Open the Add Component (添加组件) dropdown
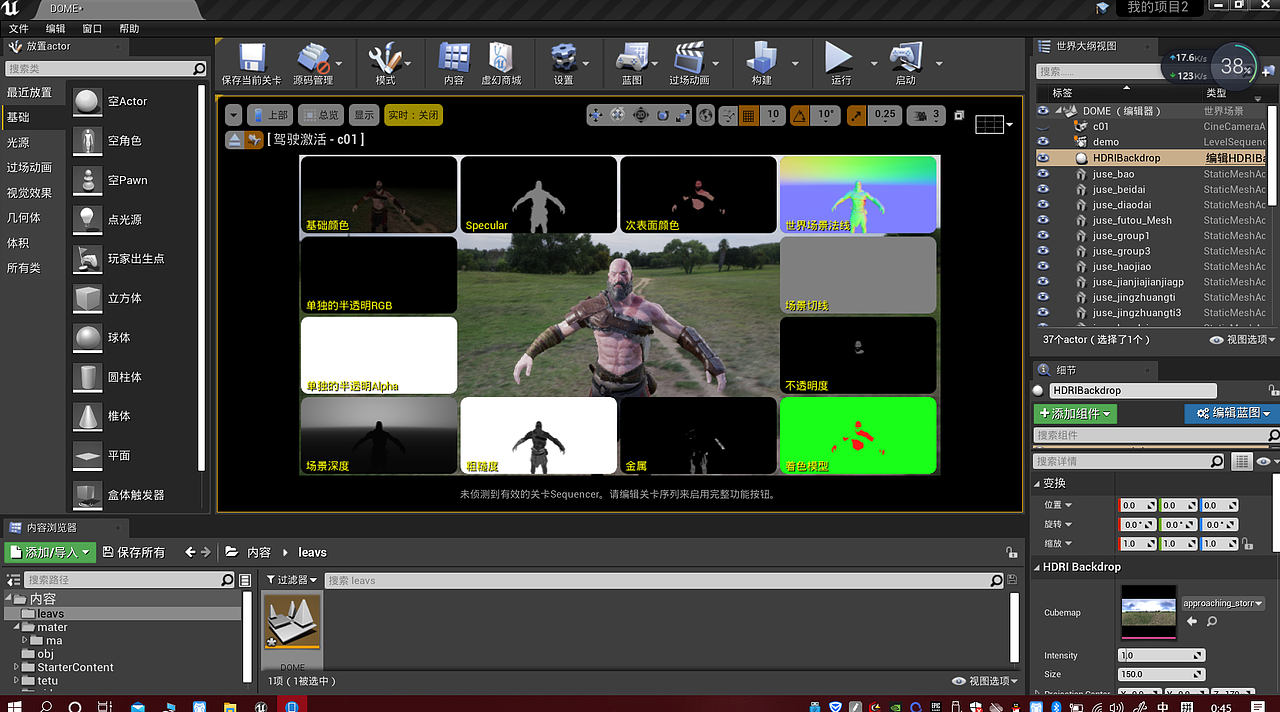1280x712 pixels. (x=1075, y=413)
